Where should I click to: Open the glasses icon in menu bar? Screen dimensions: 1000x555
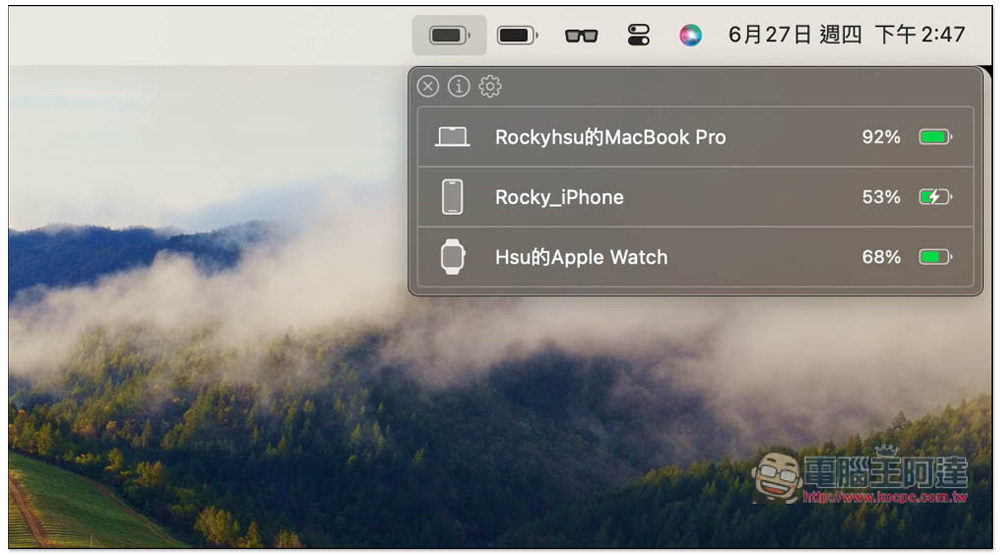point(581,36)
